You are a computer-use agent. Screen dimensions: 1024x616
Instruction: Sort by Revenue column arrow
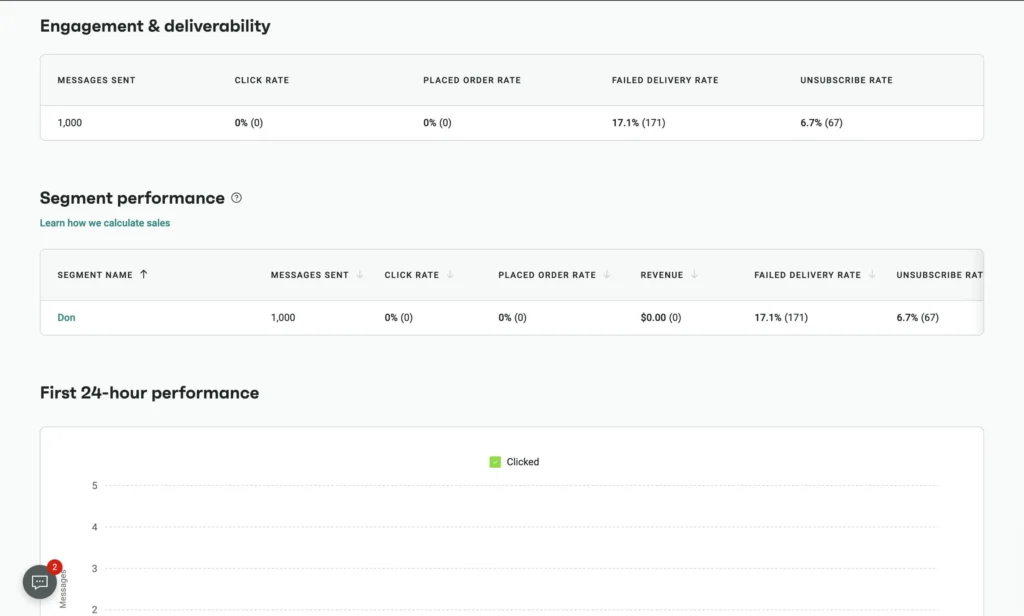[x=694, y=274]
